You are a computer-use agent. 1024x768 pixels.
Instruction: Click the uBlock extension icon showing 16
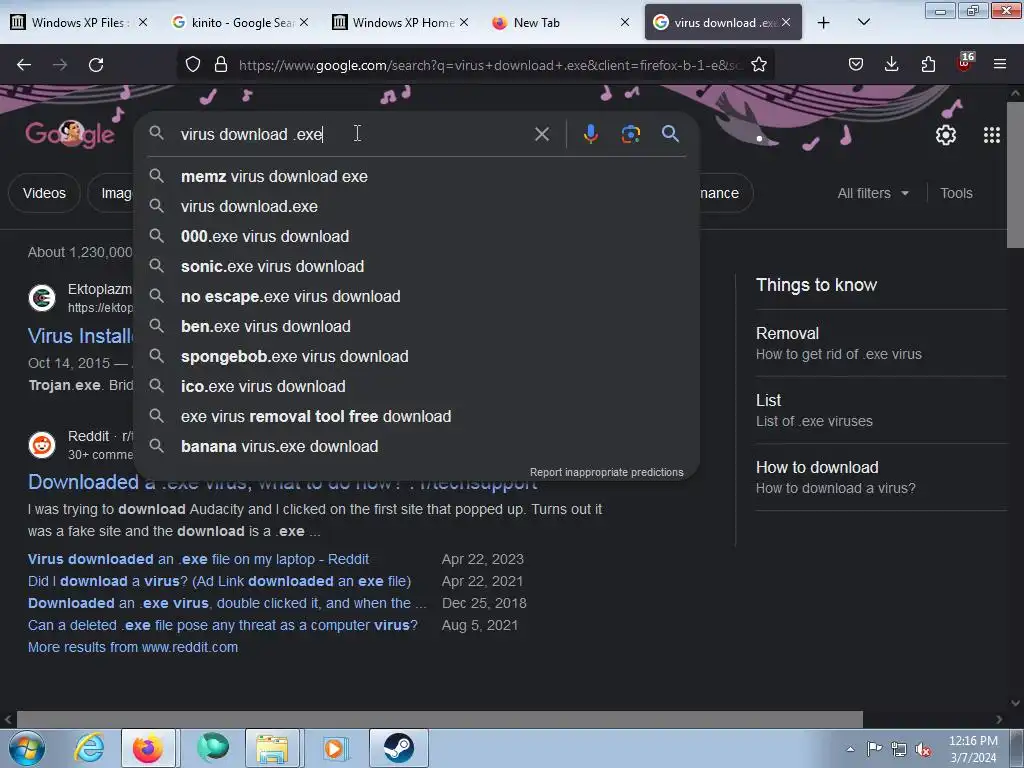click(965, 63)
